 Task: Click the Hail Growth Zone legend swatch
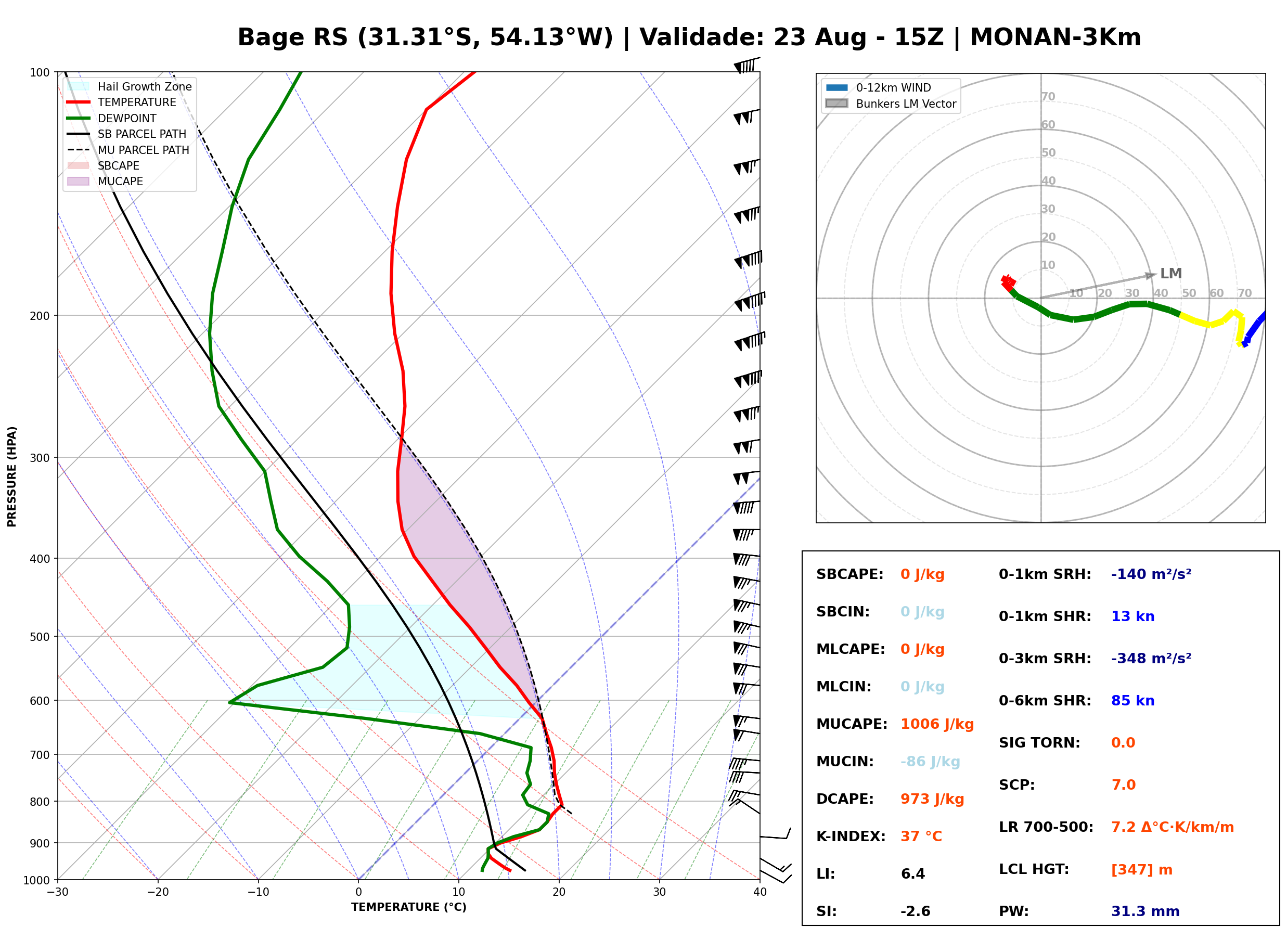pos(79,86)
